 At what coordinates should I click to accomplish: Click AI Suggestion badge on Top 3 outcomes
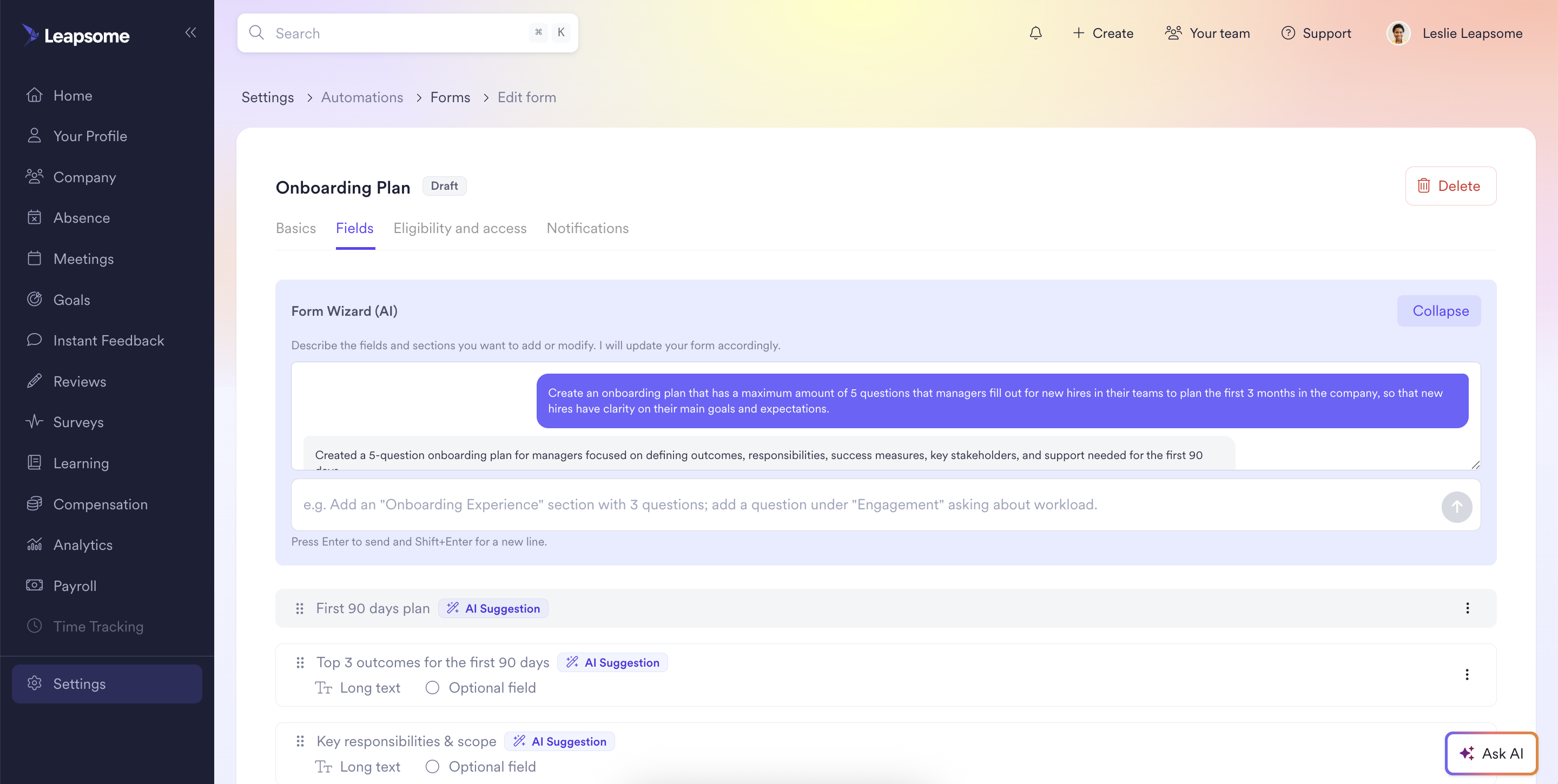(x=613, y=662)
